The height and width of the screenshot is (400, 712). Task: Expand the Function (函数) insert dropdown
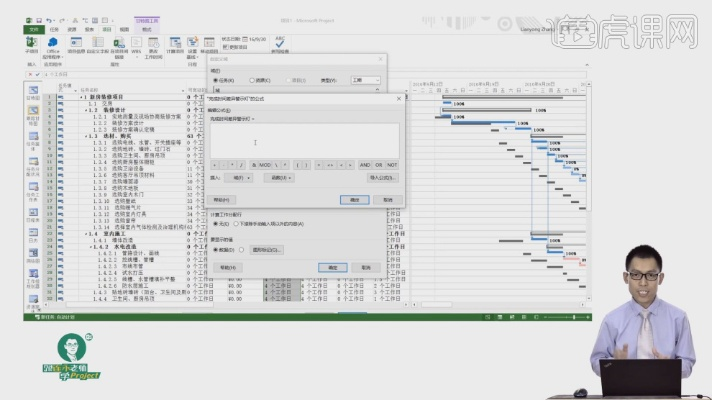[280, 177]
